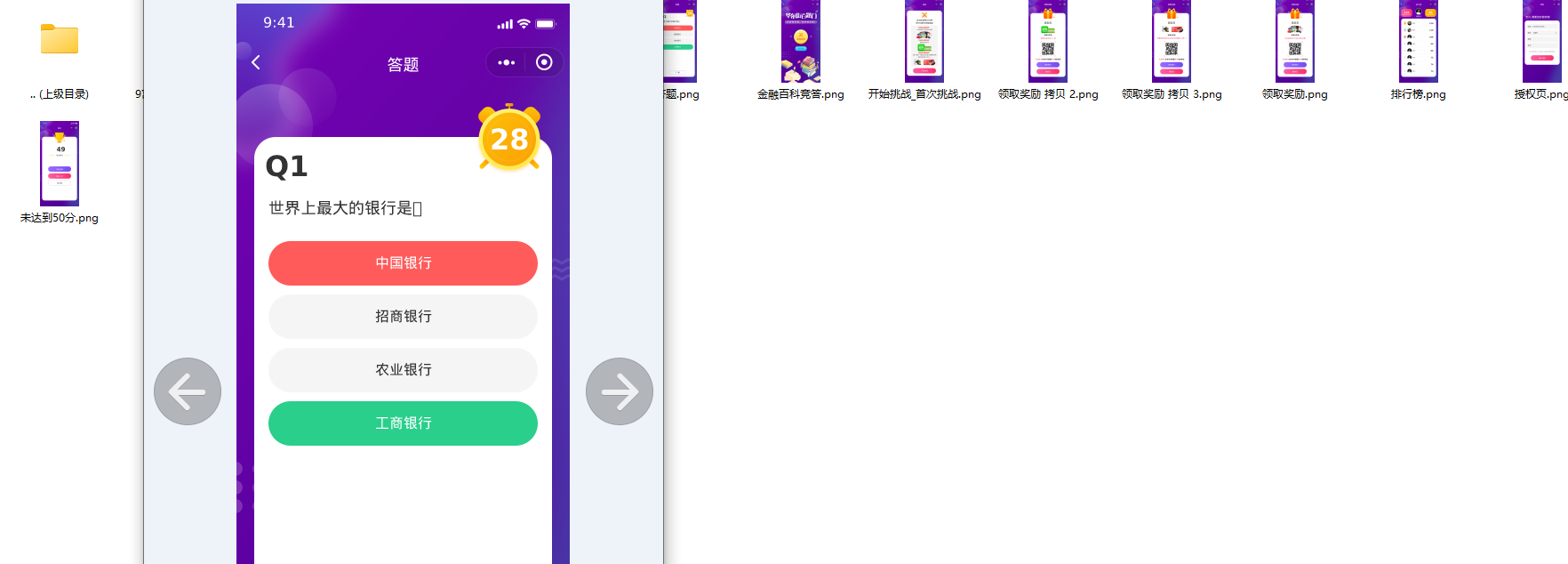This screenshot has width=1568, height=564.
Task: Open the parent directory folder icon
Action: (60, 40)
